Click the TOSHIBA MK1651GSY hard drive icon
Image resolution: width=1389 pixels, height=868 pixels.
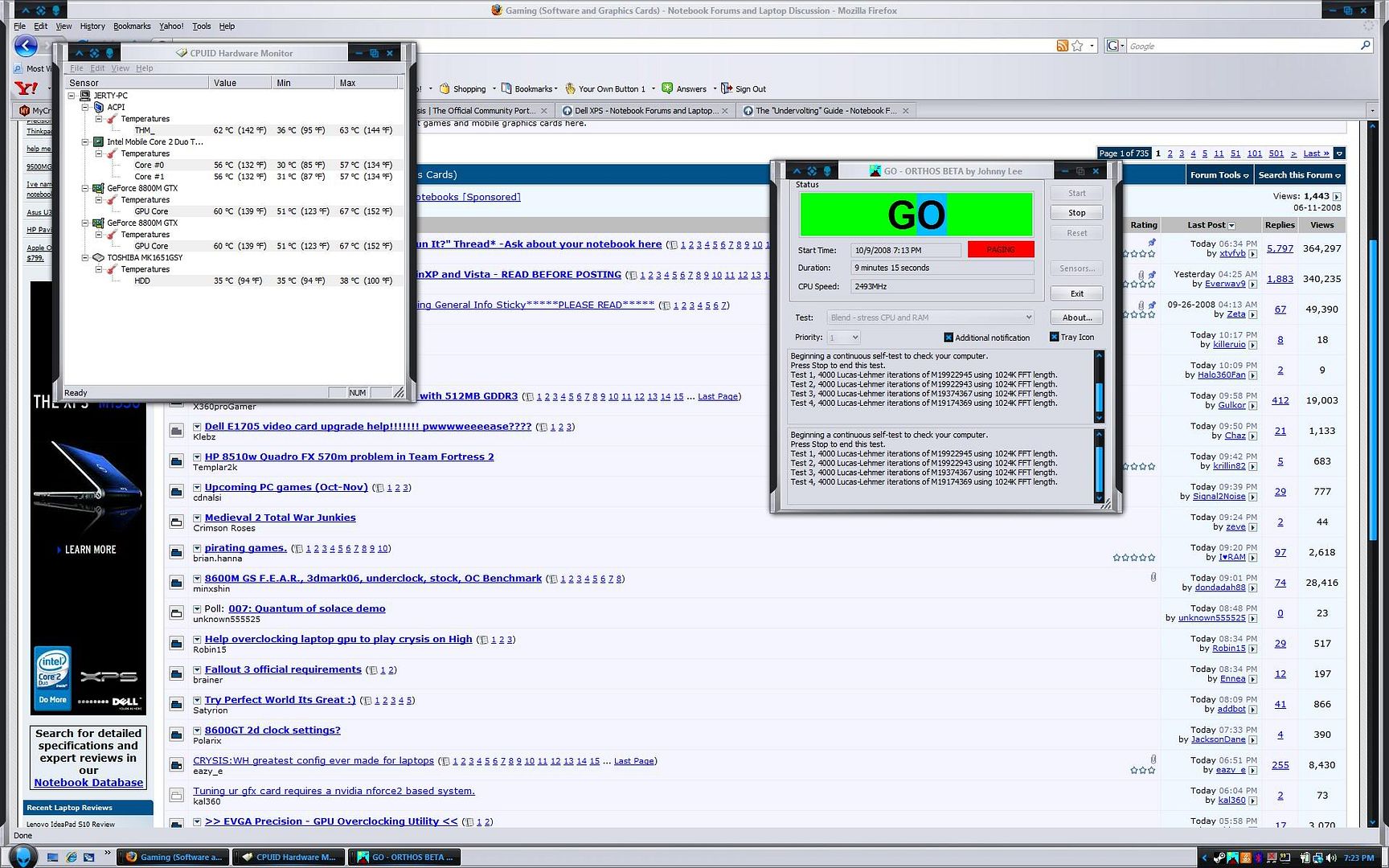(x=99, y=257)
